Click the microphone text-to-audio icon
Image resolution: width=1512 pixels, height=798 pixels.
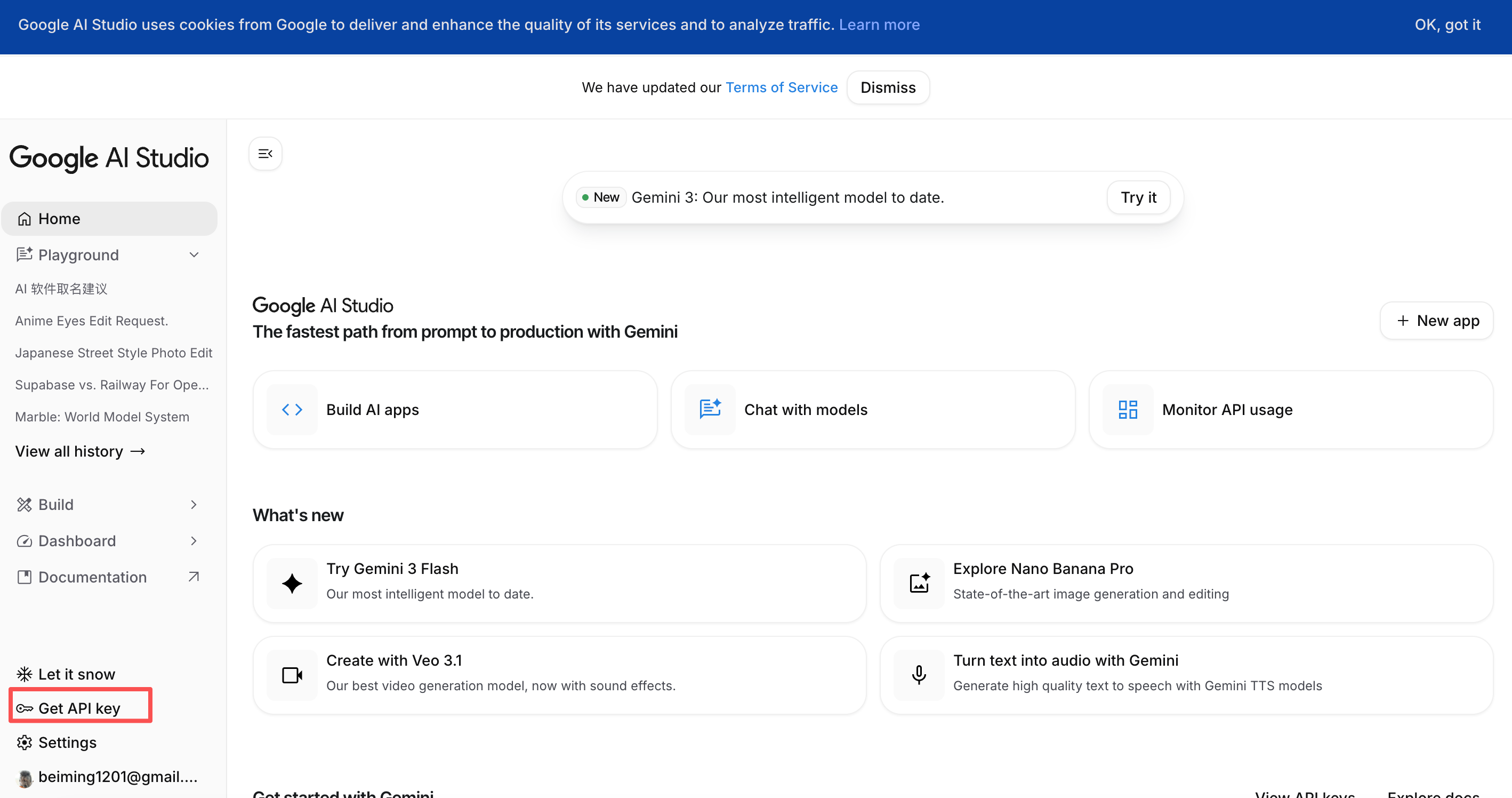click(x=919, y=675)
